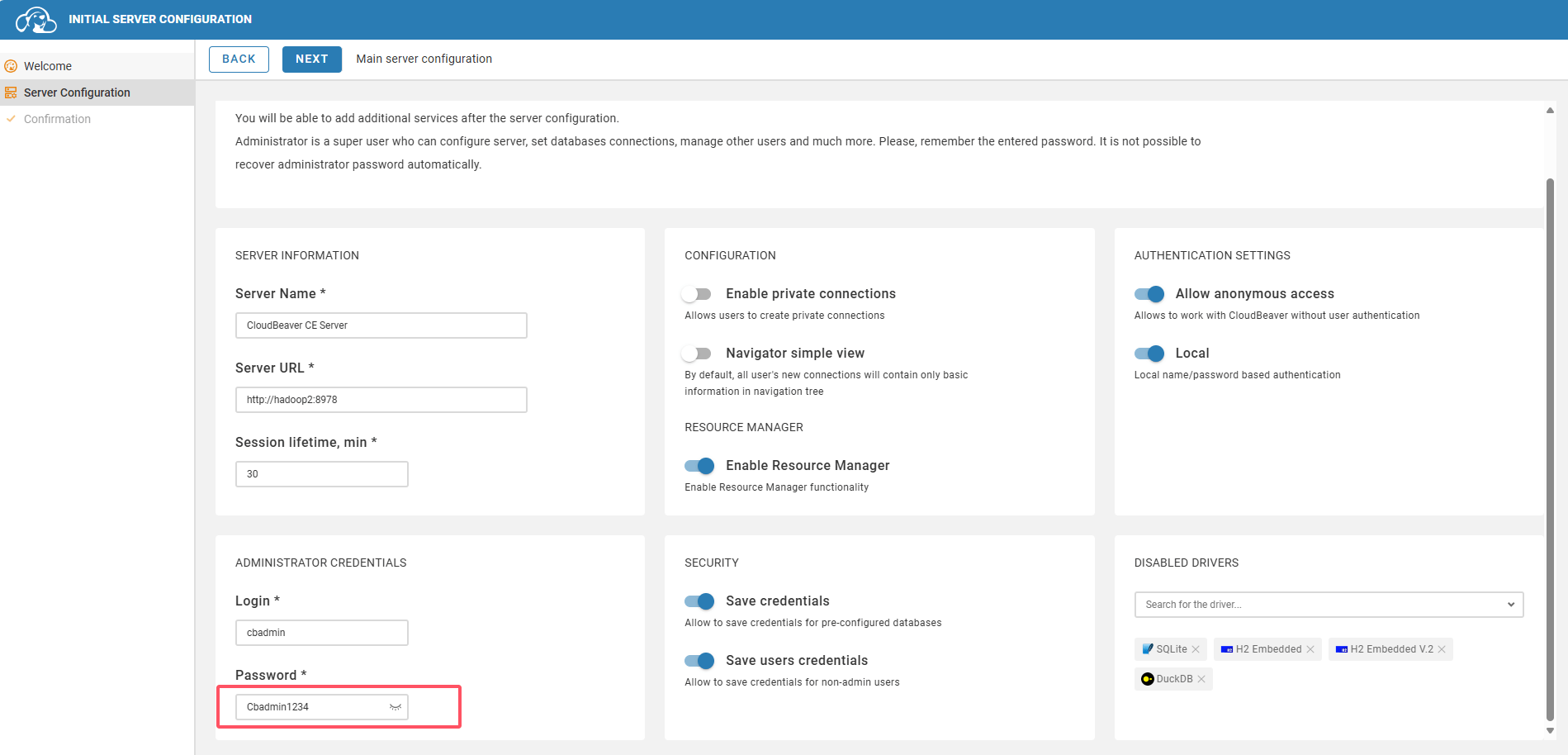Click the H2 Embedded driver icon
The image size is (1568, 755).
1227,649
